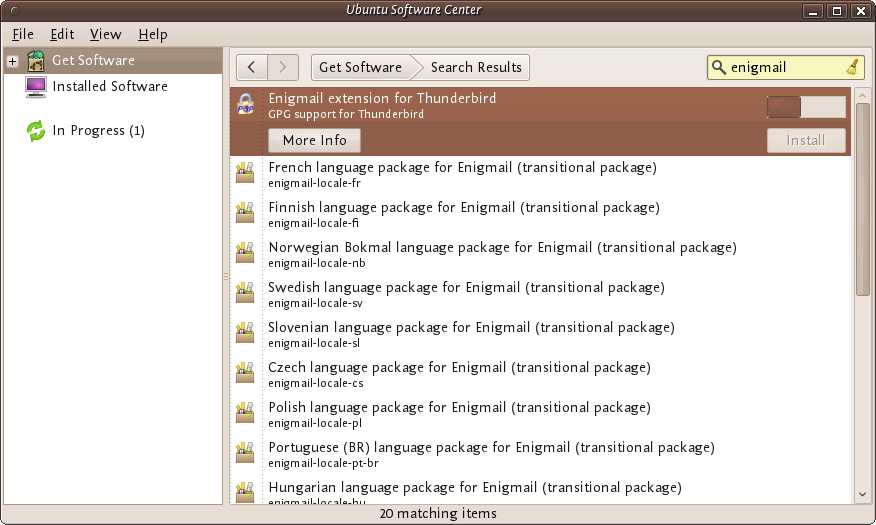The width and height of the screenshot is (876, 525).
Task: Click the install progress bar for Enigmail
Action: tap(806, 107)
